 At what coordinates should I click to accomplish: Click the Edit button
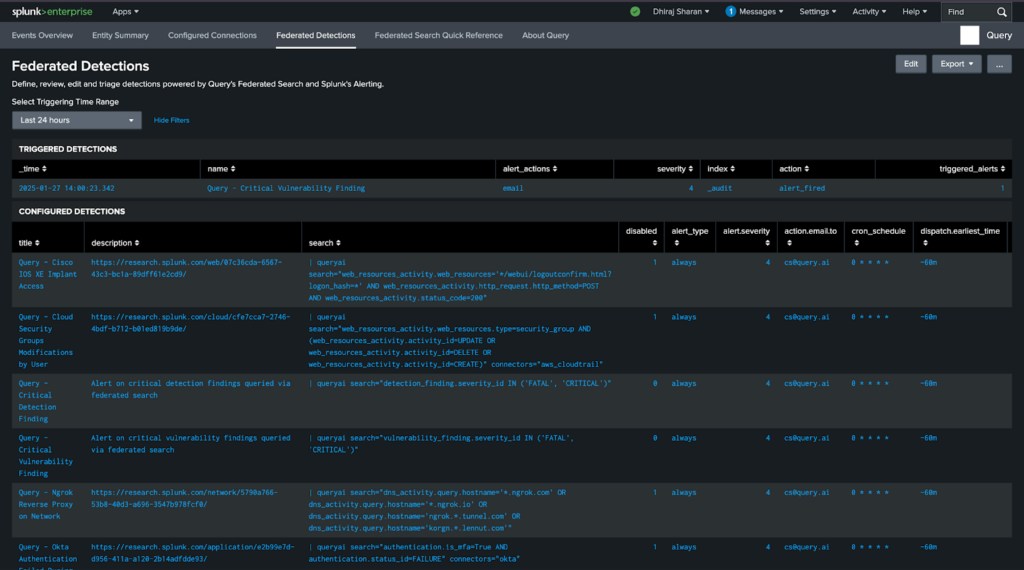click(910, 64)
